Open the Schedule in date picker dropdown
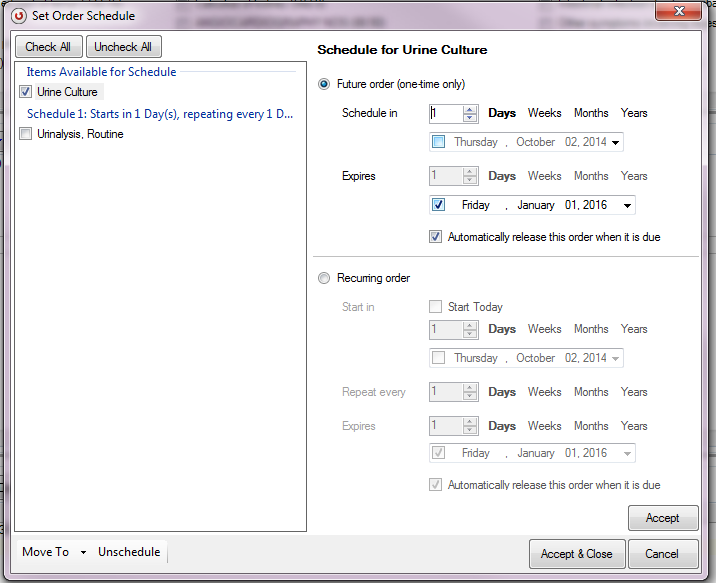716x583 pixels. [615, 143]
